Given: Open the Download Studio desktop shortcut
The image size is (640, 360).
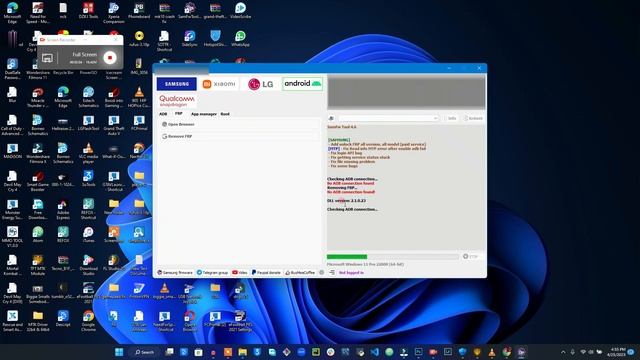Looking at the screenshot, I should [88, 265].
